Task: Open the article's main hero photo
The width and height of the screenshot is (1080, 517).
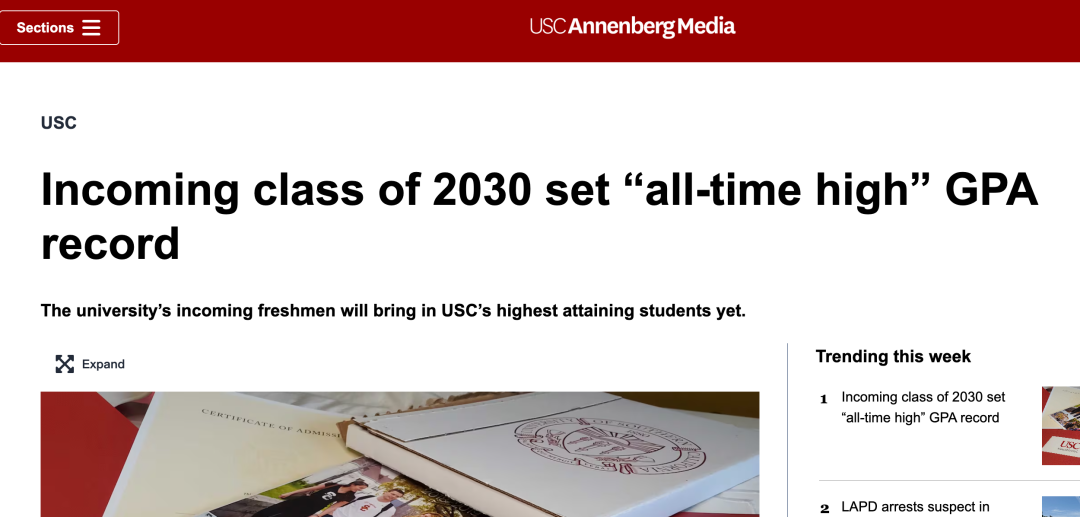Action: (400, 455)
